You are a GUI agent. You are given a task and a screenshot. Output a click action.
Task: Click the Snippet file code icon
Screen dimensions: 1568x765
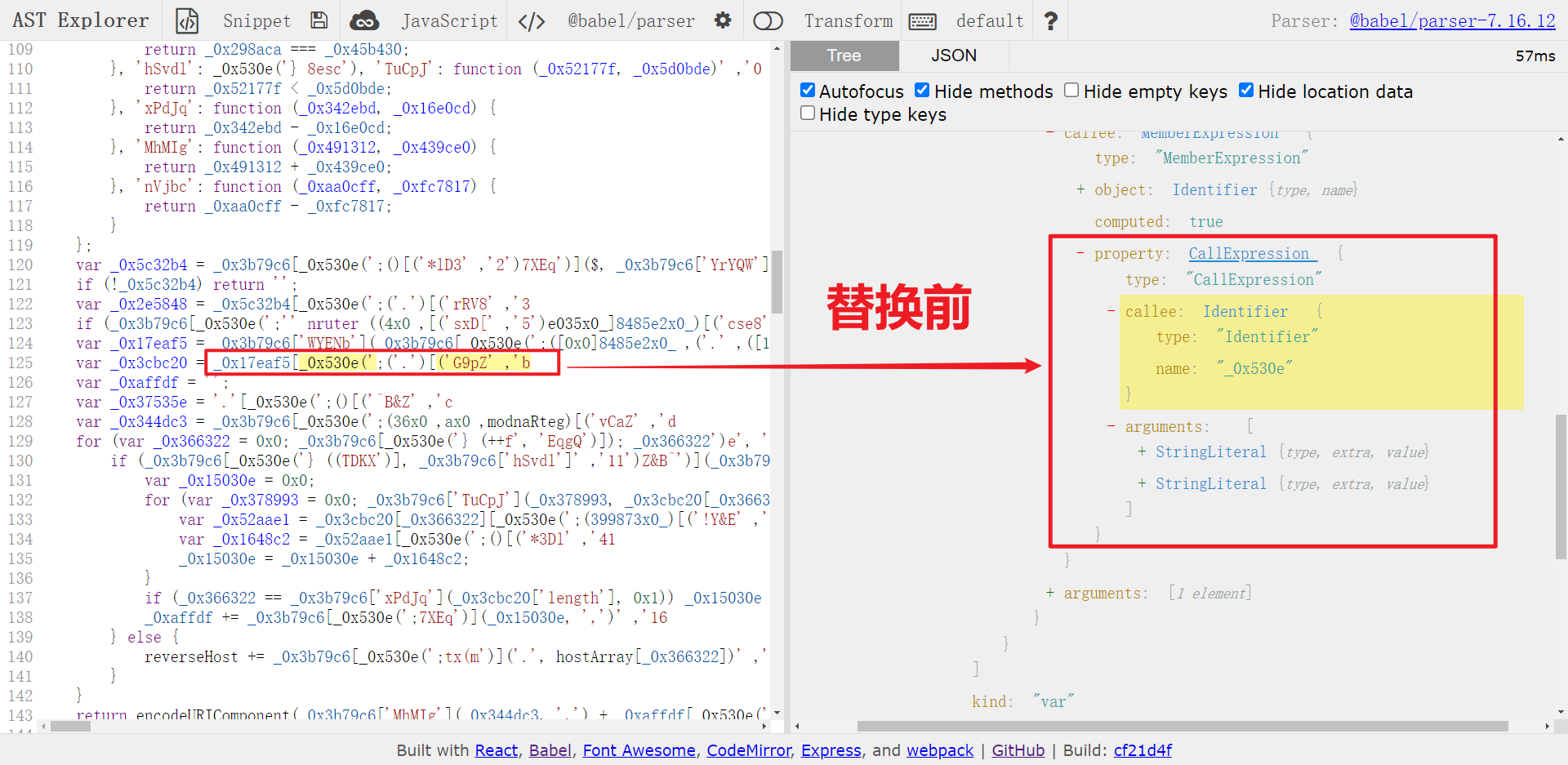pos(187,20)
